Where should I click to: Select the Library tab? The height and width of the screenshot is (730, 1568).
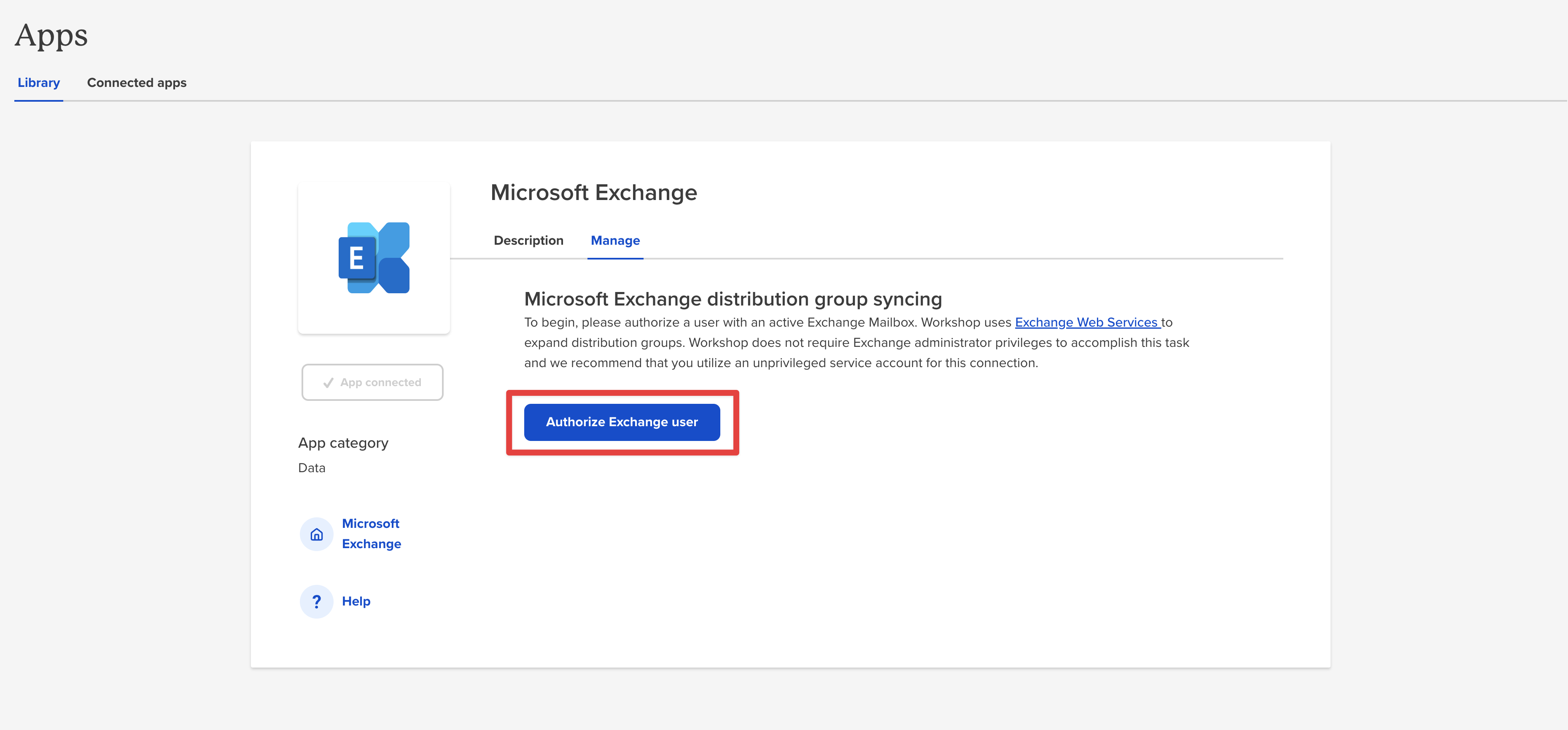click(x=38, y=83)
